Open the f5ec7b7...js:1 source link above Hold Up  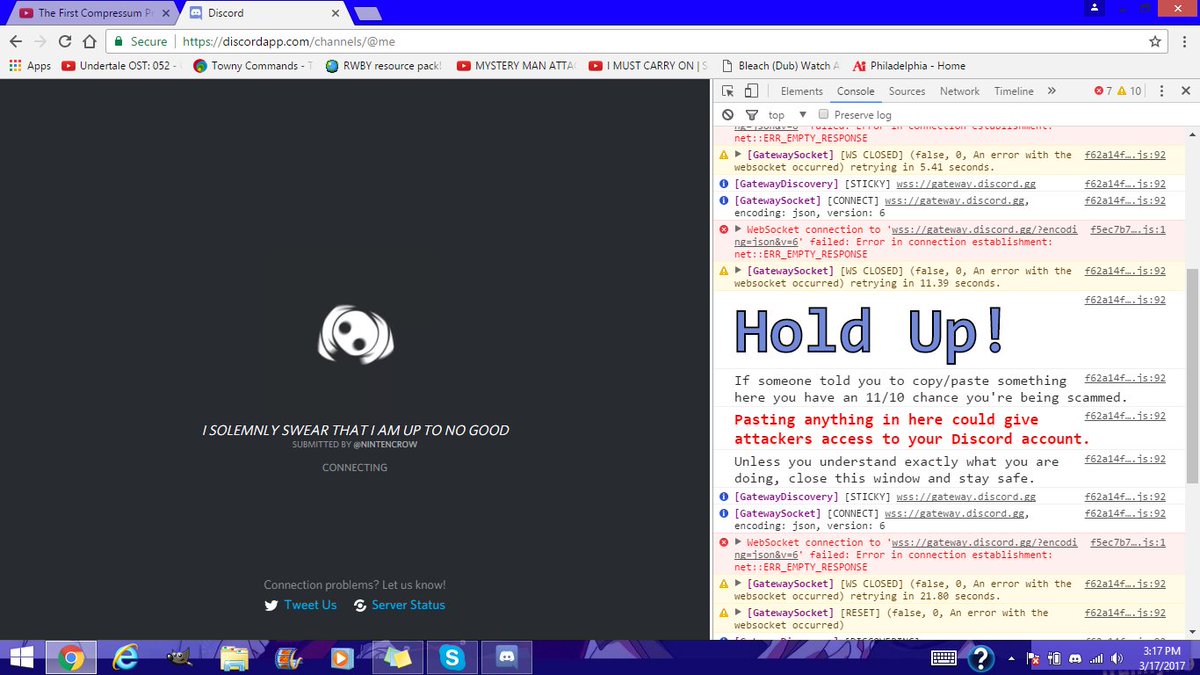pos(1127,230)
